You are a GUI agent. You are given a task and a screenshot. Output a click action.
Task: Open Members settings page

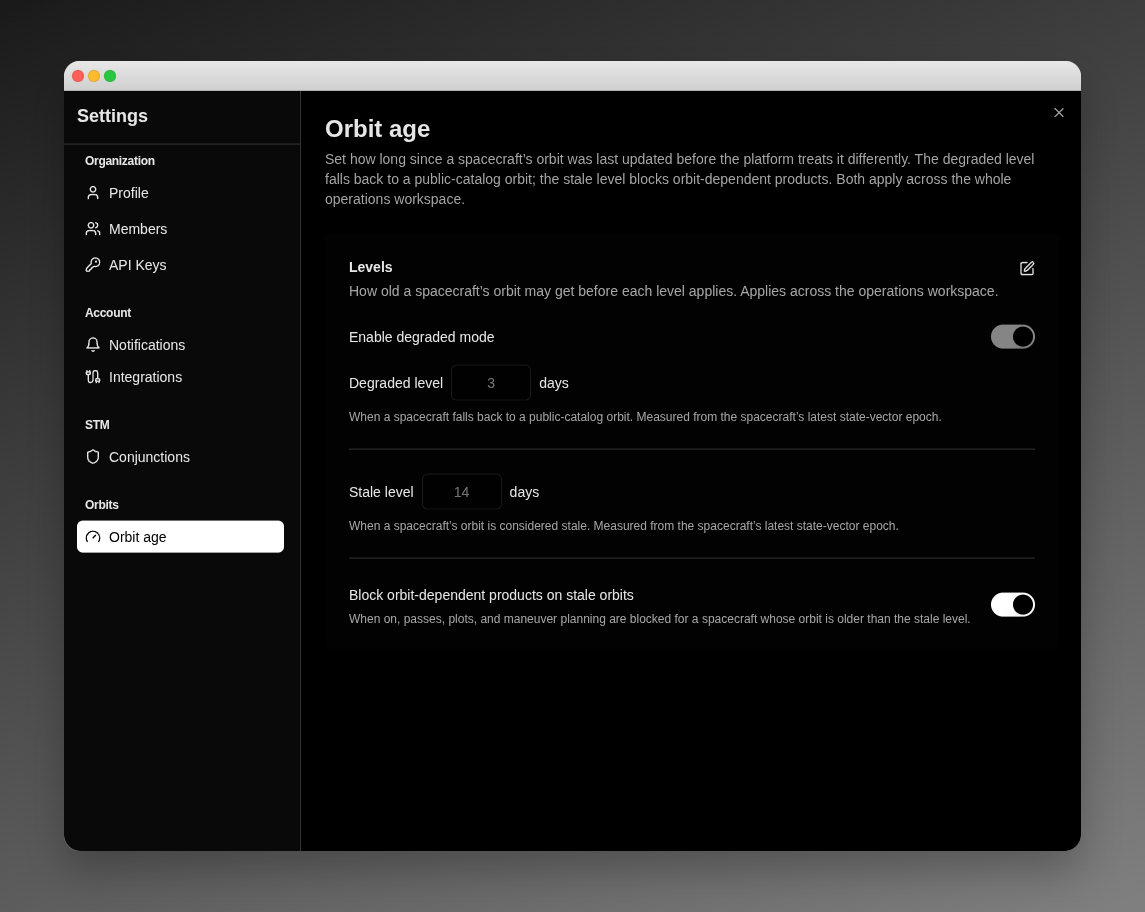(x=180, y=229)
